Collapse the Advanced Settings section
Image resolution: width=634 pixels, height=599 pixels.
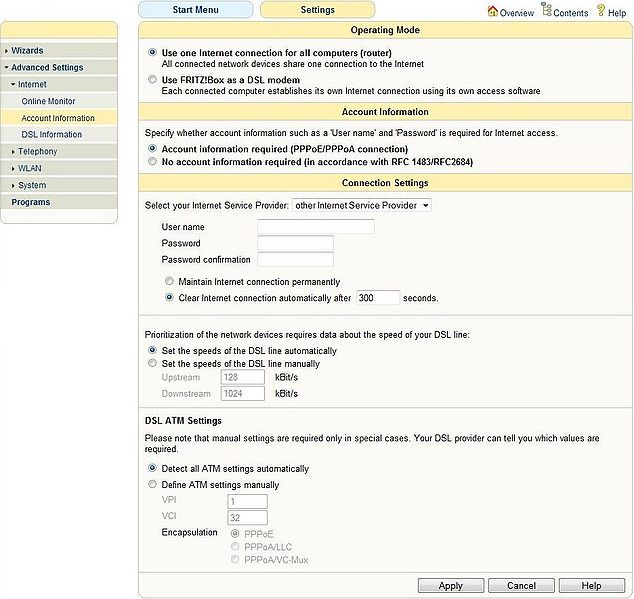[59, 68]
